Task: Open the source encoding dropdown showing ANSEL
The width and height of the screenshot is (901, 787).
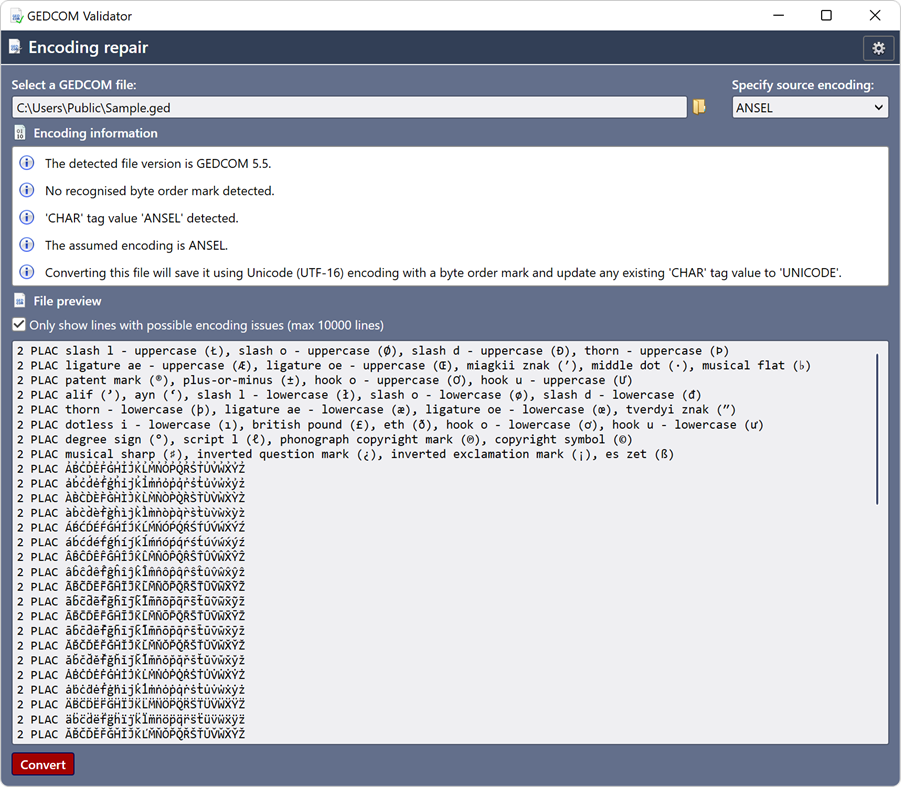Action: coord(809,107)
